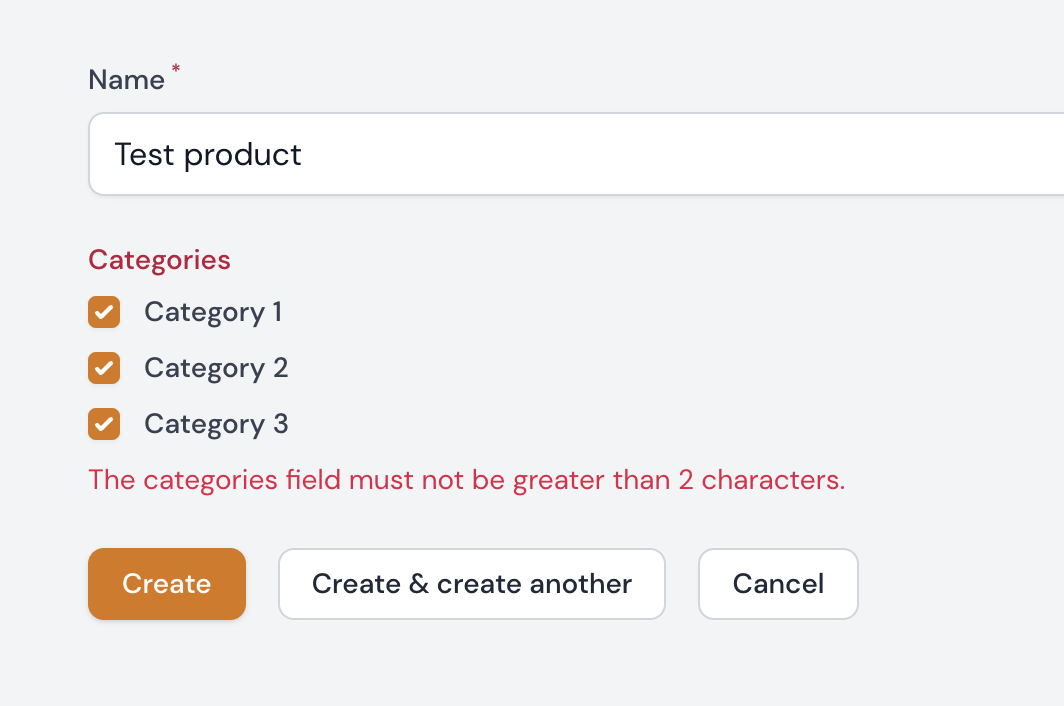The image size is (1064, 706).
Task: Click the white checkmark icon for Category 3
Action: [x=104, y=424]
